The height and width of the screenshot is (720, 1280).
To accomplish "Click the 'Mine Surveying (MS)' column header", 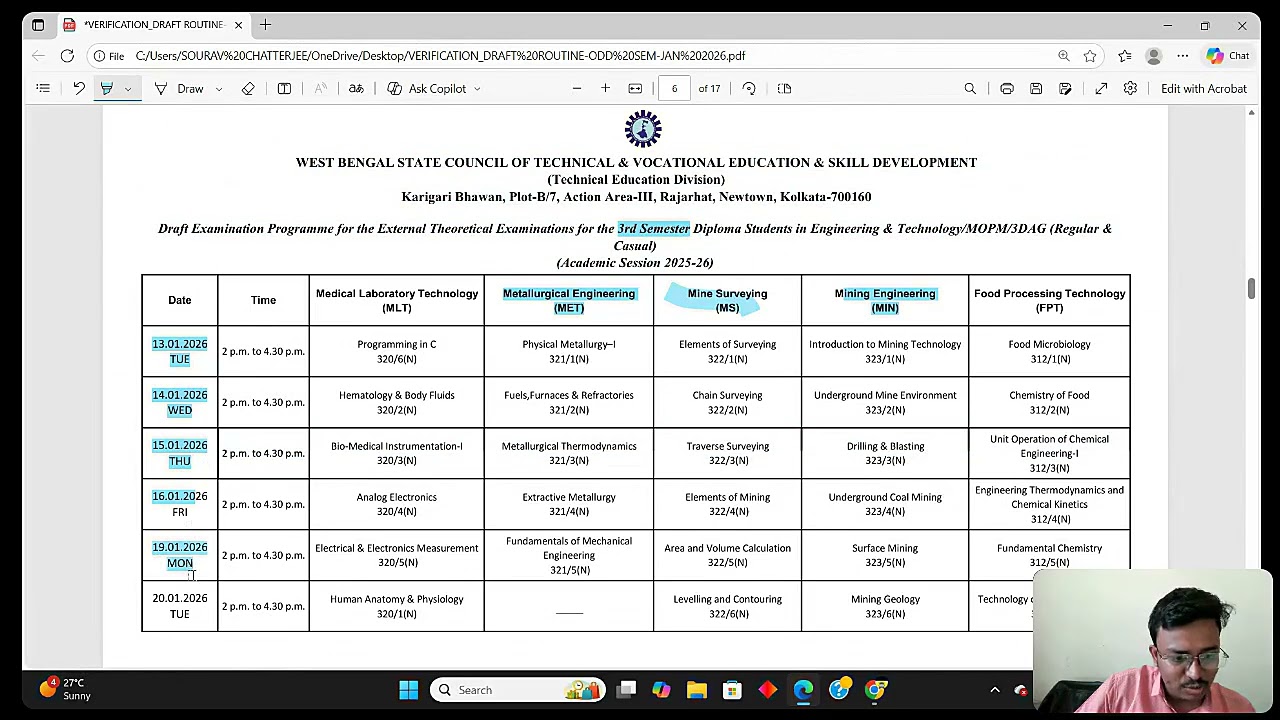I will coord(727,301).
